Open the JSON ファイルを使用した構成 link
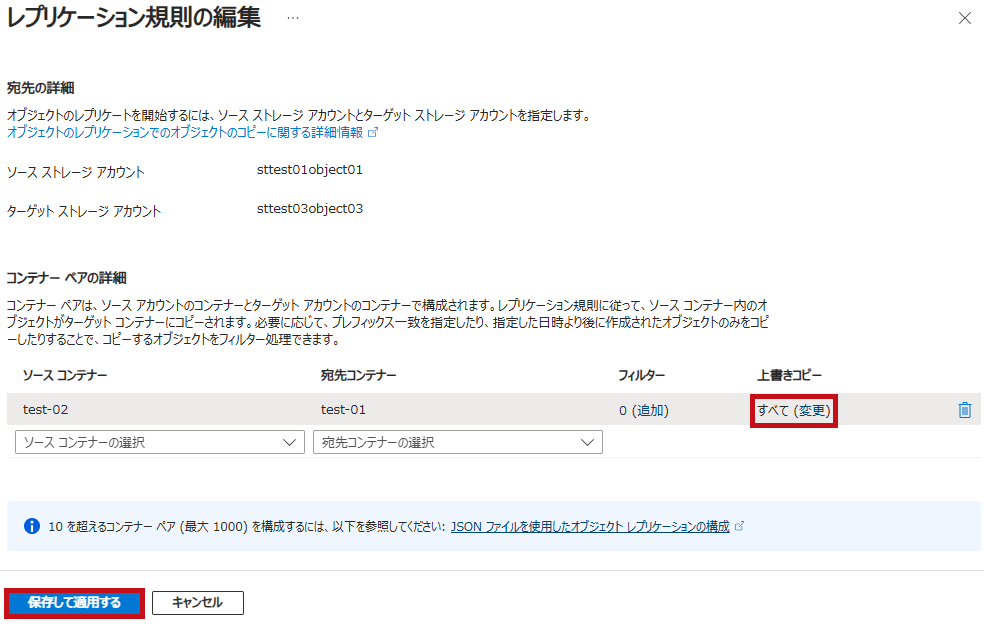The height and width of the screenshot is (624, 984). pyautogui.click(x=596, y=527)
